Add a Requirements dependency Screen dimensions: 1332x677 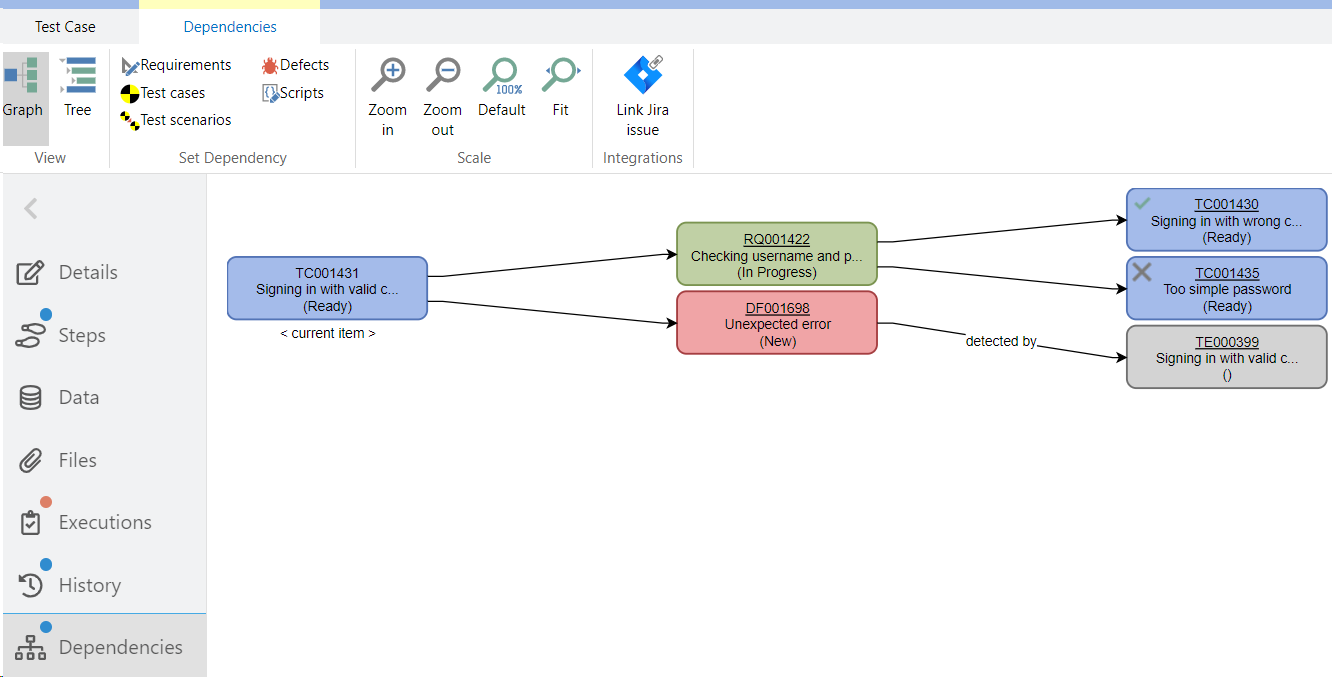176,65
